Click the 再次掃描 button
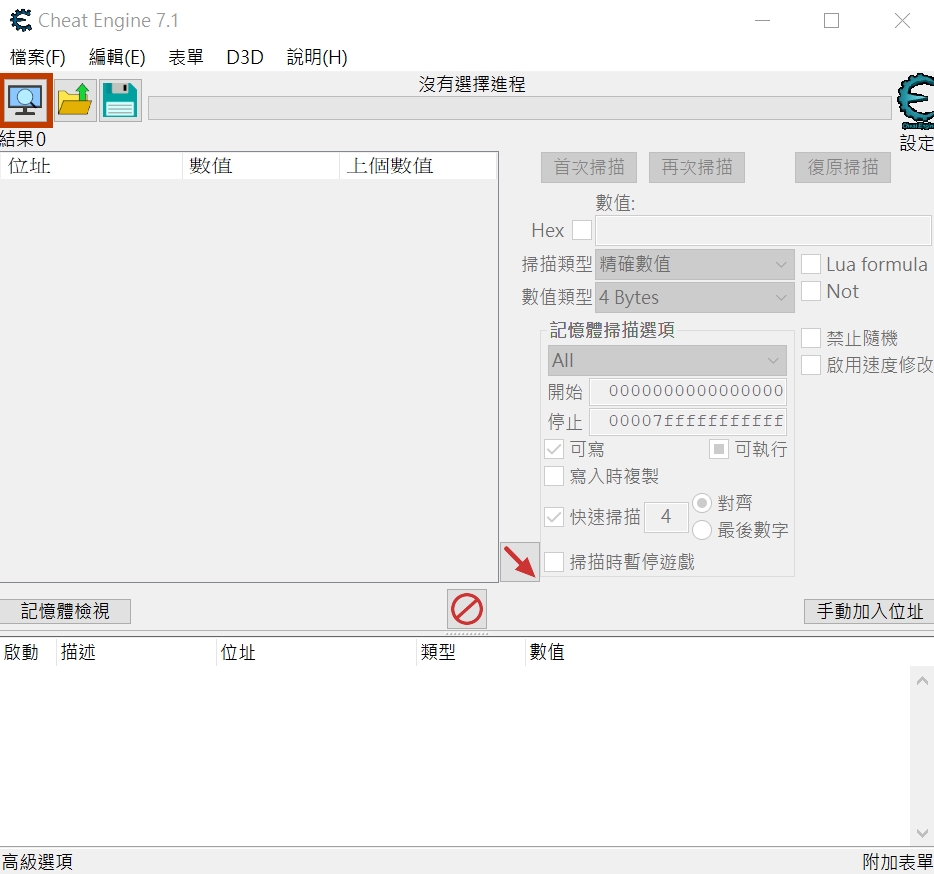 (x=697, y=167)
